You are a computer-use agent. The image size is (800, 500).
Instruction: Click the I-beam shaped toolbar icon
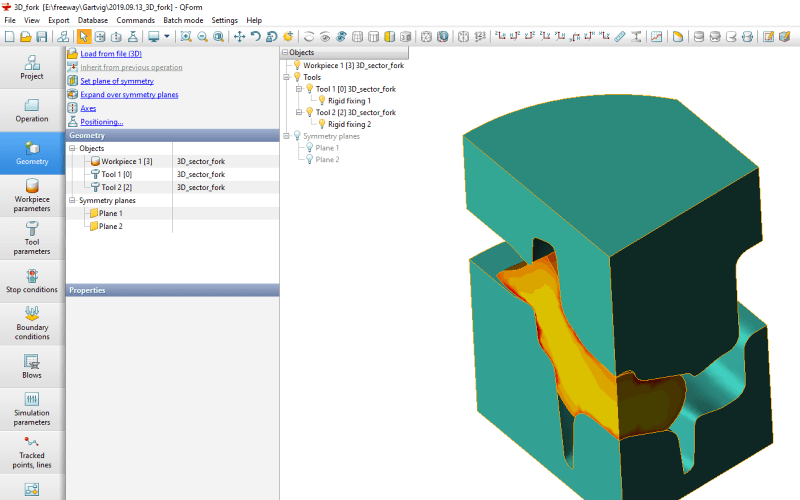click(x=636, y=36)
